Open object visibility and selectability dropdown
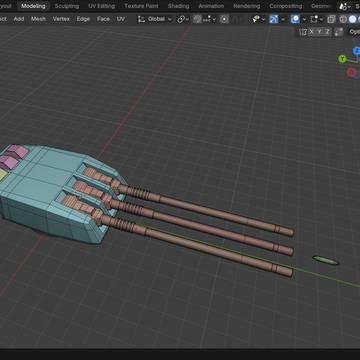Screen dimensions: 360x360 click(259, 19)
